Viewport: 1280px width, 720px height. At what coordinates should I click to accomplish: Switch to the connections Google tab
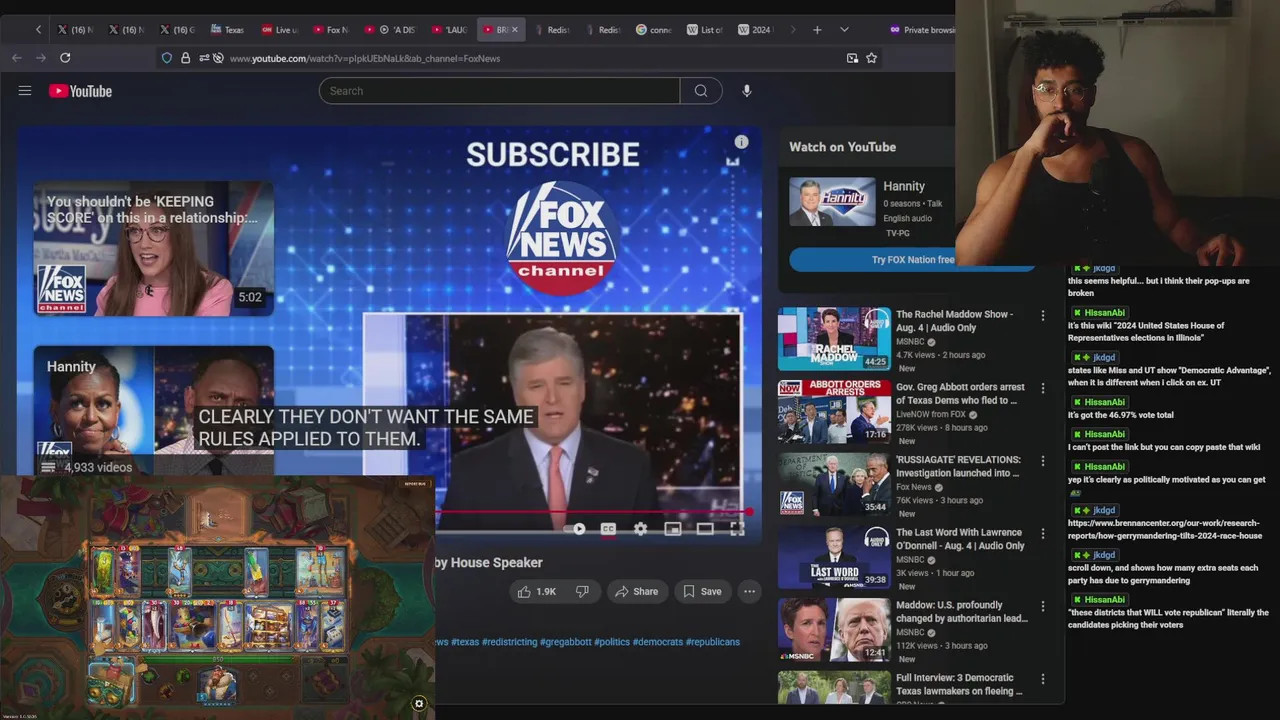click(654, 30)
